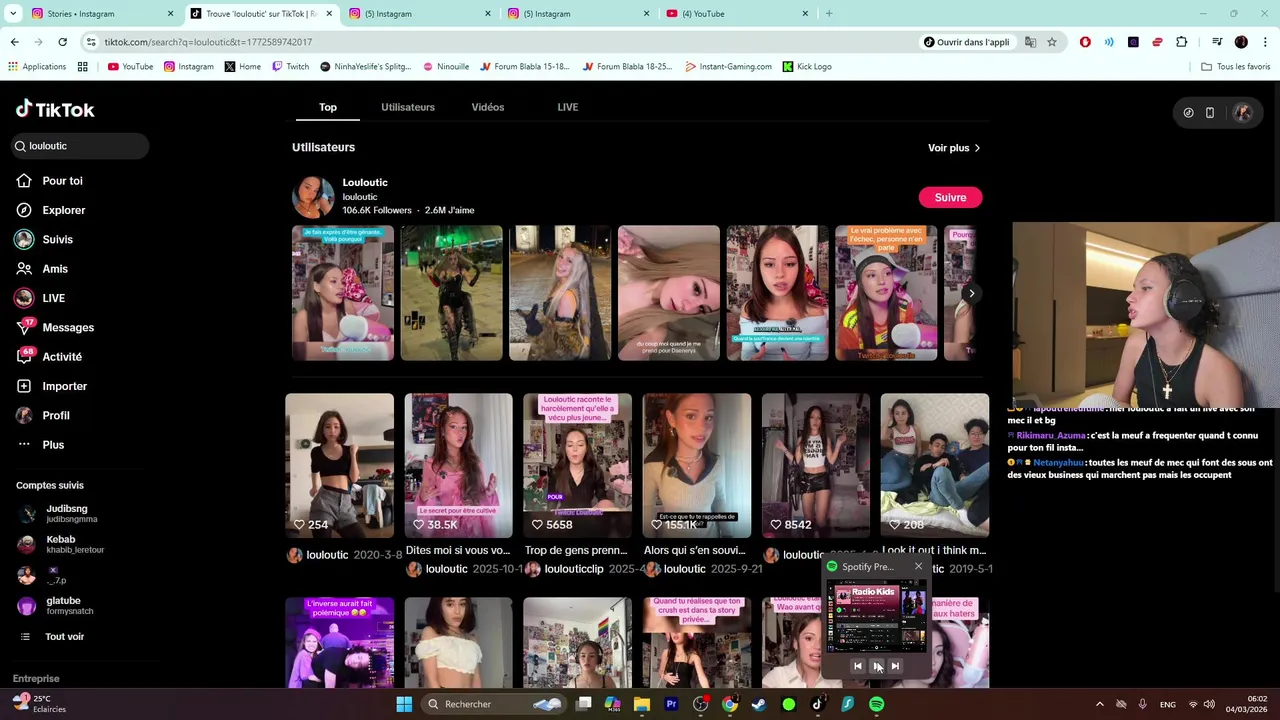Switch to the Vidéos tab
This screenshot has width=1280, height=720.
pos(488,107)
